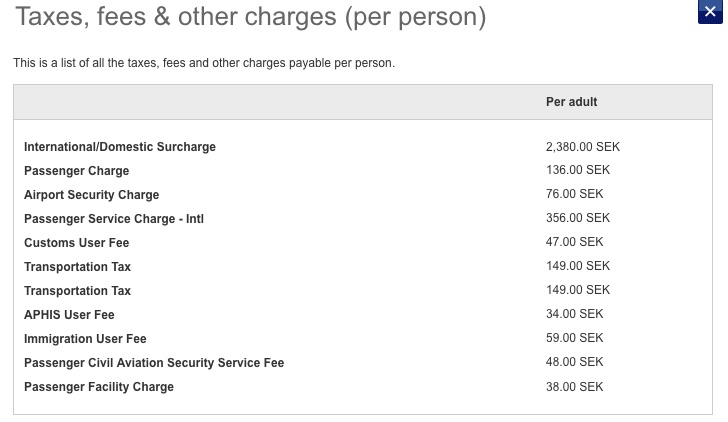Close the taxes and fees dialog

coord(710,12)
